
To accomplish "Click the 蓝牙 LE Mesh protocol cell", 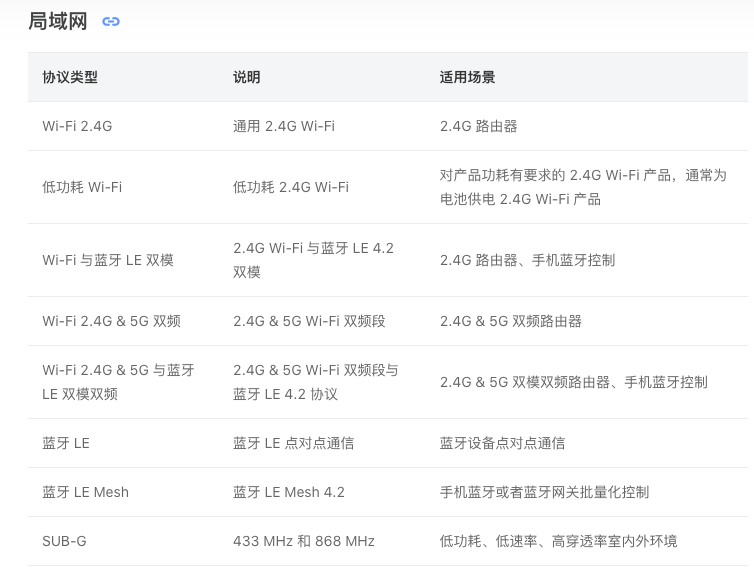I will 86,492.
